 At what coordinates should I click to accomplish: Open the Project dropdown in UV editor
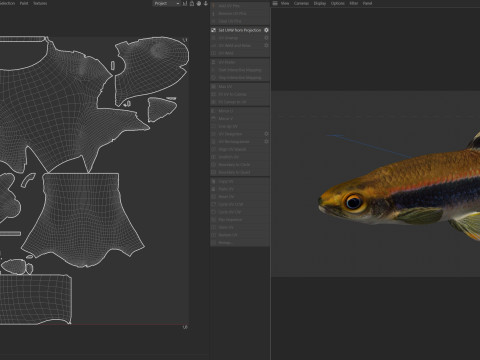pyautogui.click(x=167, y=3)
